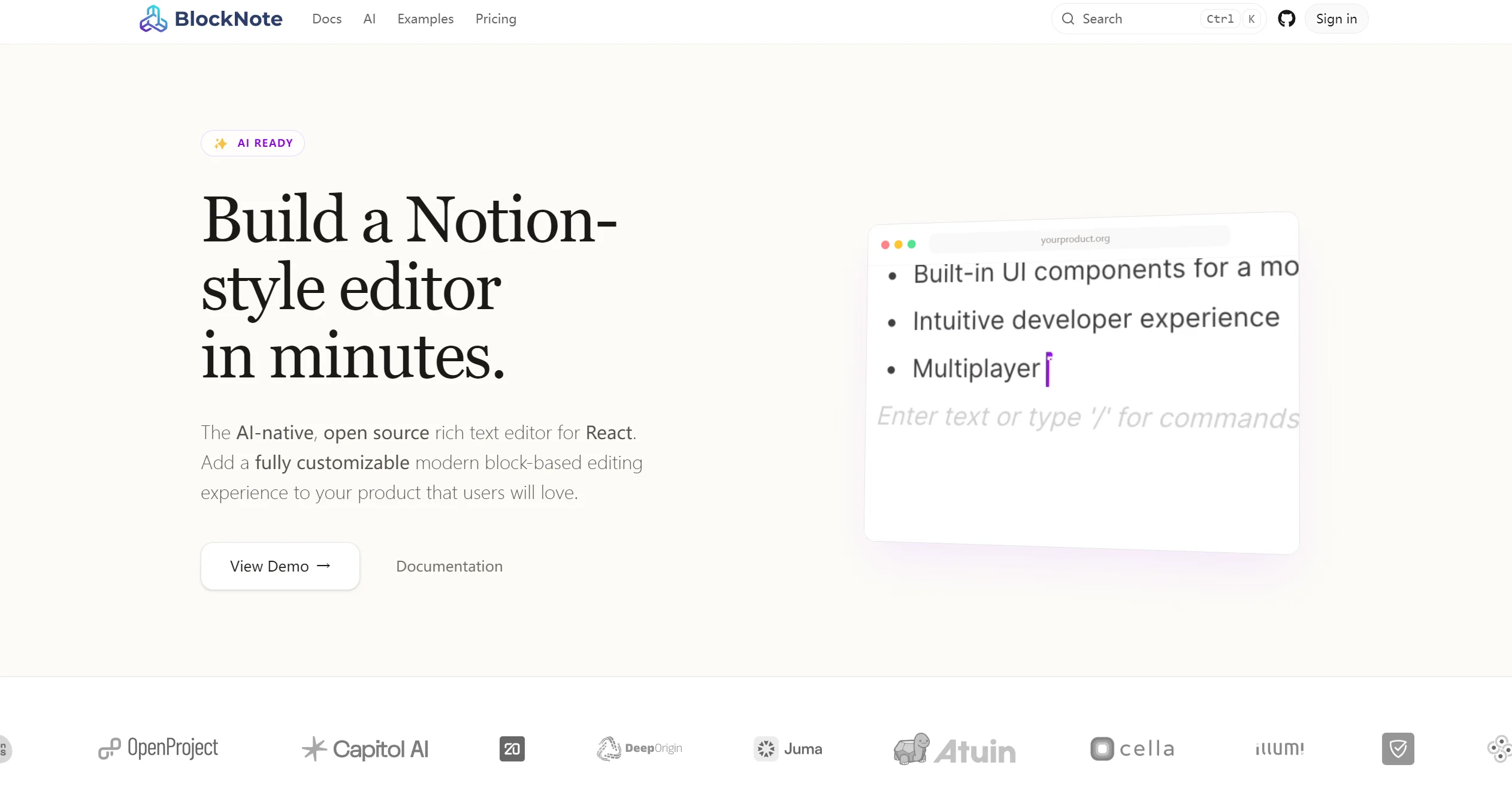Click the View Demo button

pyautogui.click(x=280, y=566)
